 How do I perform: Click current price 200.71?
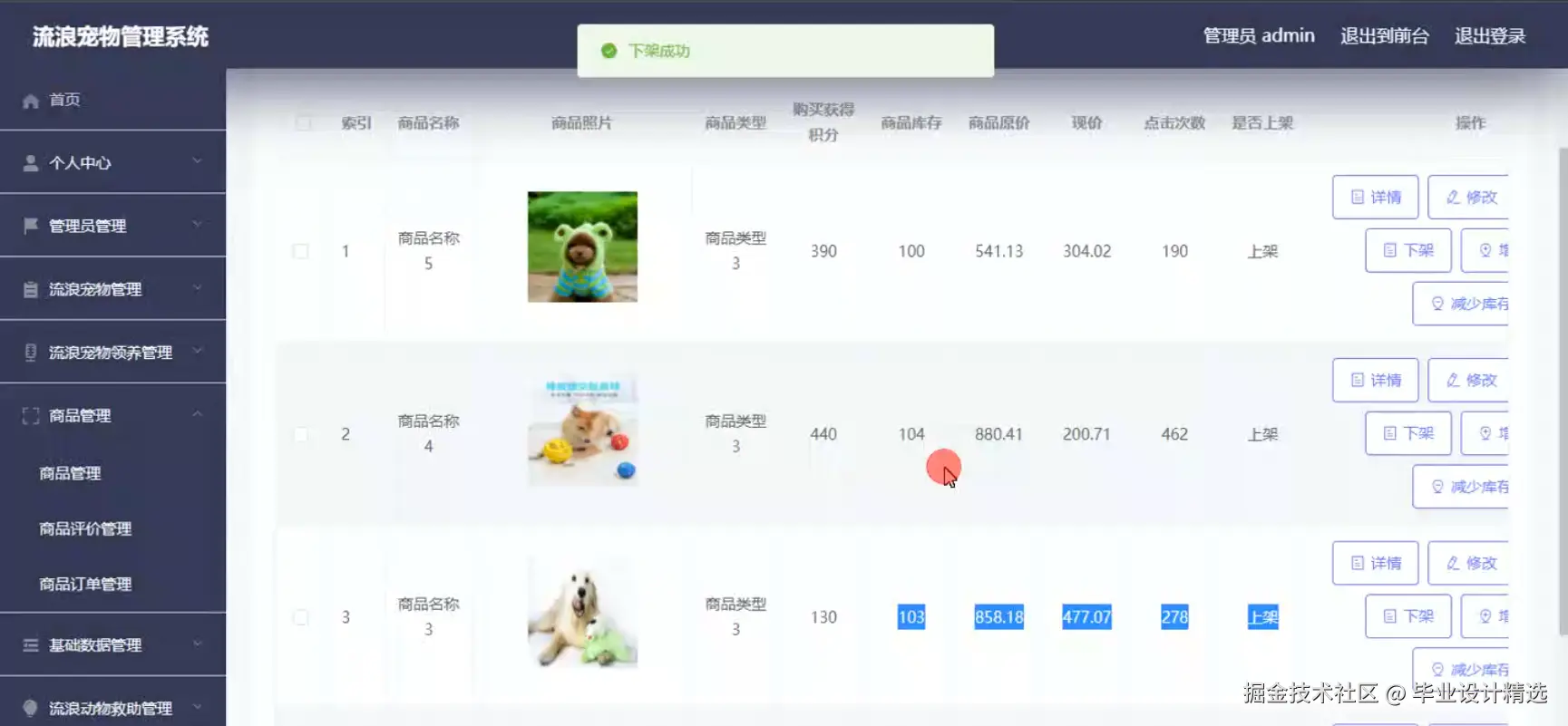1086,434
